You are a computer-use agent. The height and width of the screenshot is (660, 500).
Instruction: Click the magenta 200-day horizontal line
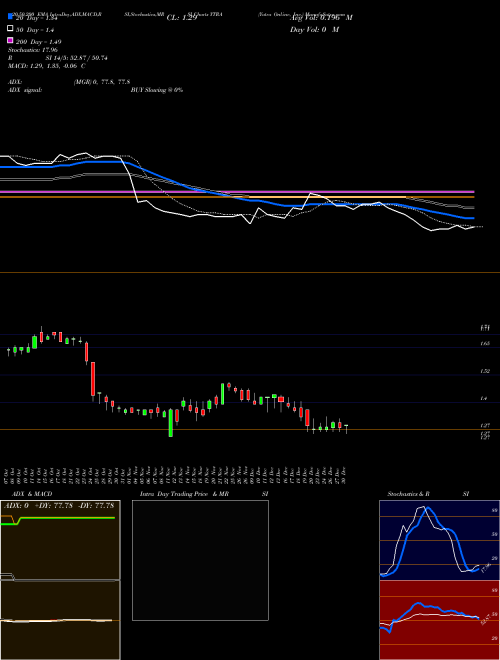tap(237, 192)
